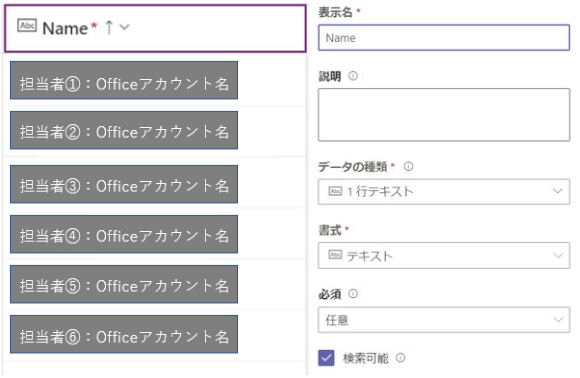Select the 担当者②：Officeアカウント名 row
The image size is (580, 378).
click(x=124, y=130)
